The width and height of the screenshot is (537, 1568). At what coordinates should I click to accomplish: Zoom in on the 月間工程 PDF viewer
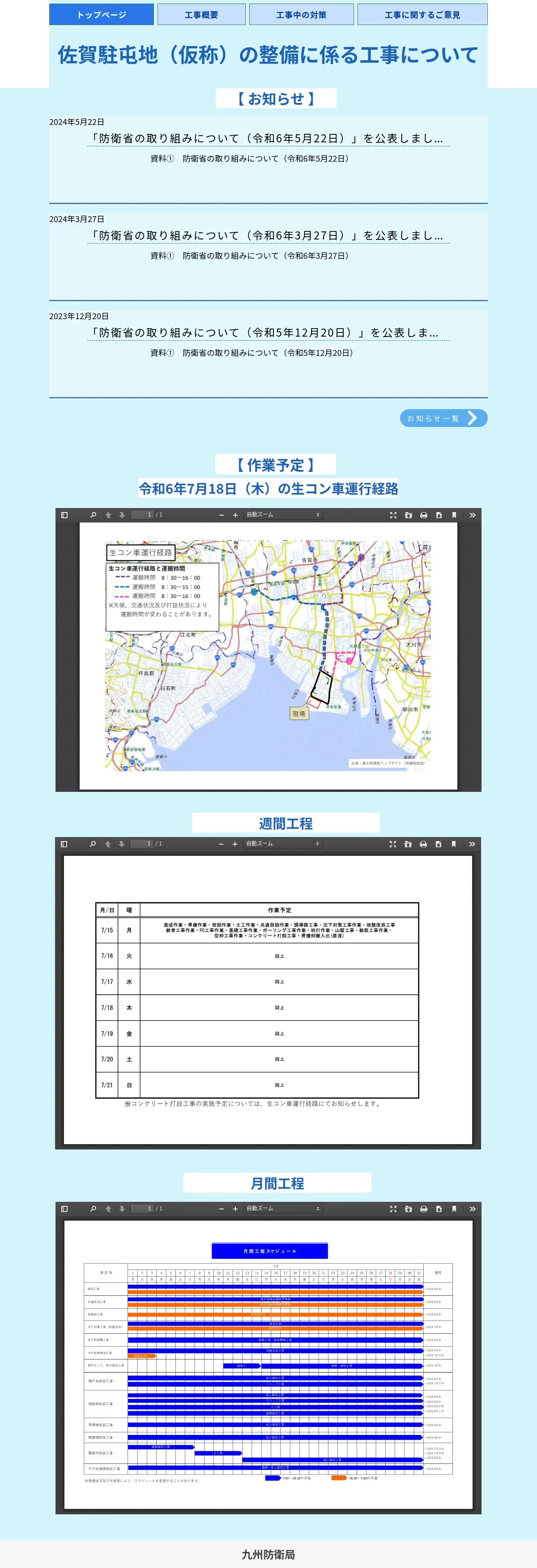pos(235,1209)
